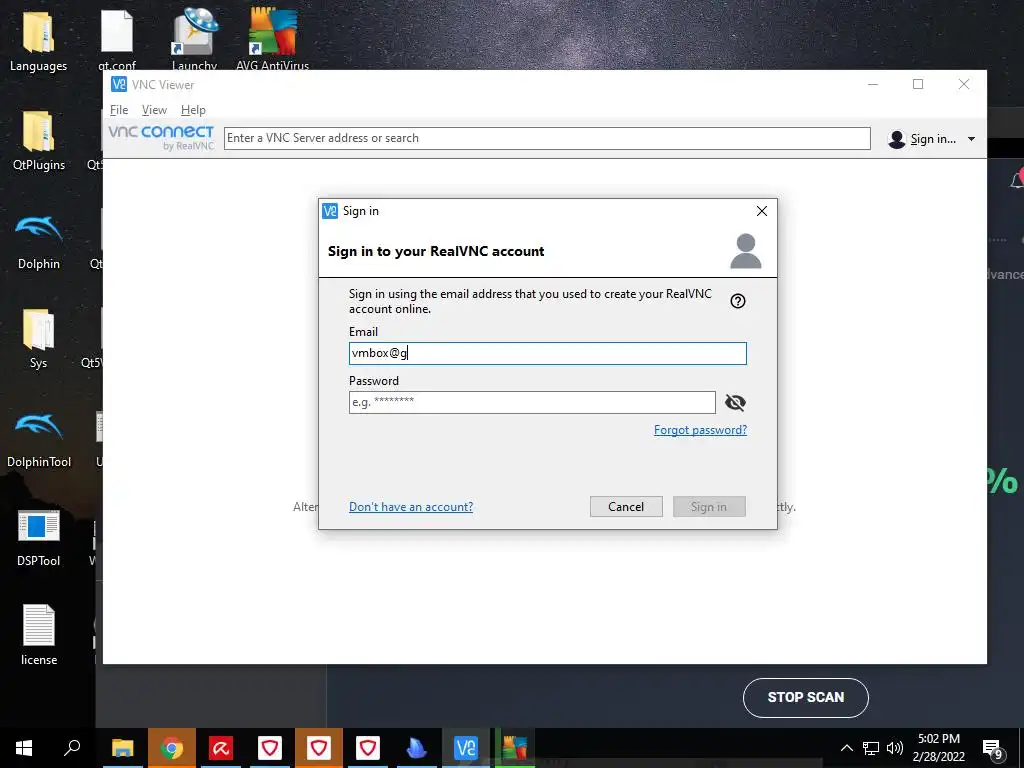Cancel the sign in dialog
Viewport: 1024px width, 768px height.
[x=626, y=507]
